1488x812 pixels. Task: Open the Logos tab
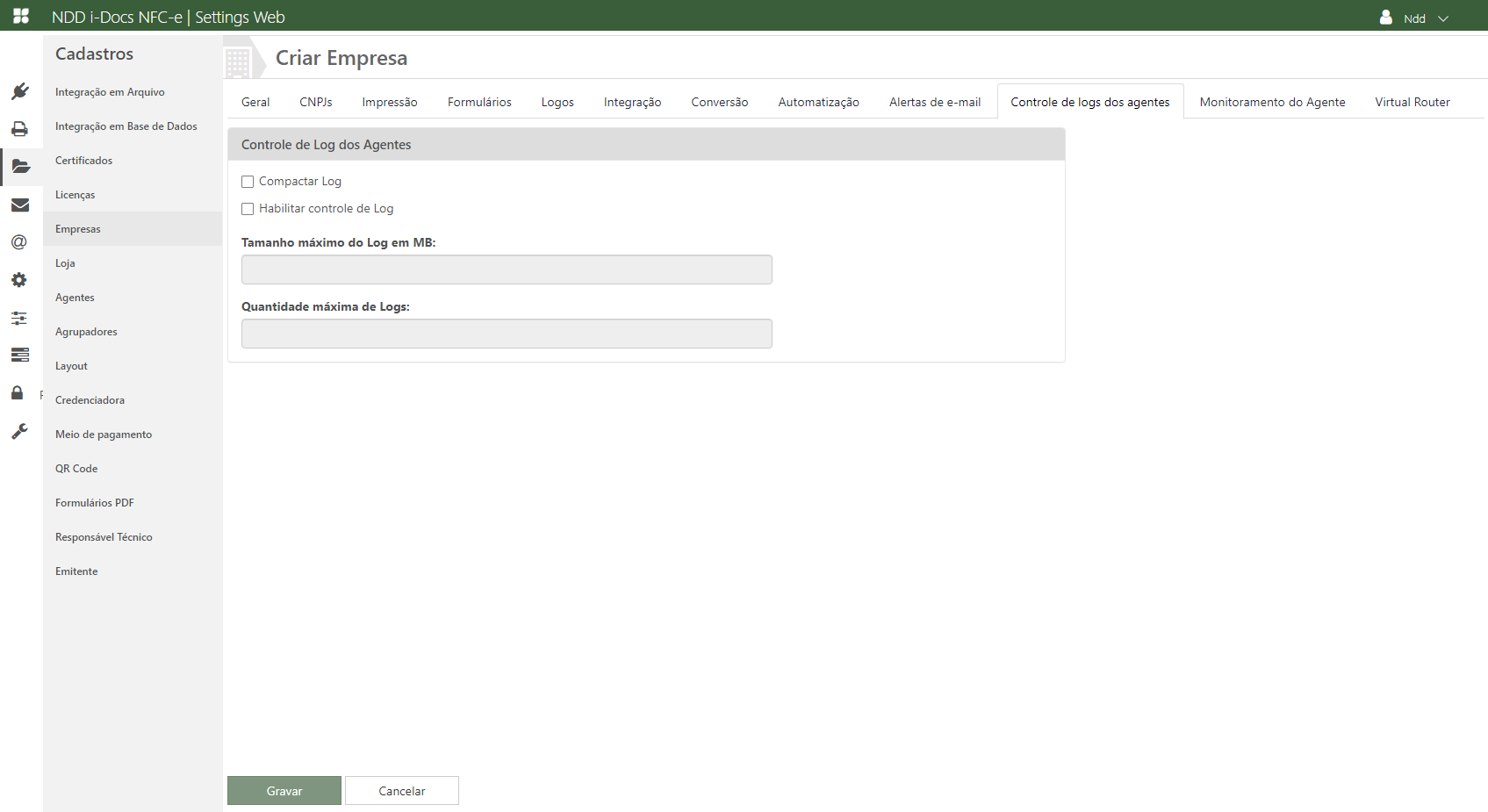[x=557, y=102]
